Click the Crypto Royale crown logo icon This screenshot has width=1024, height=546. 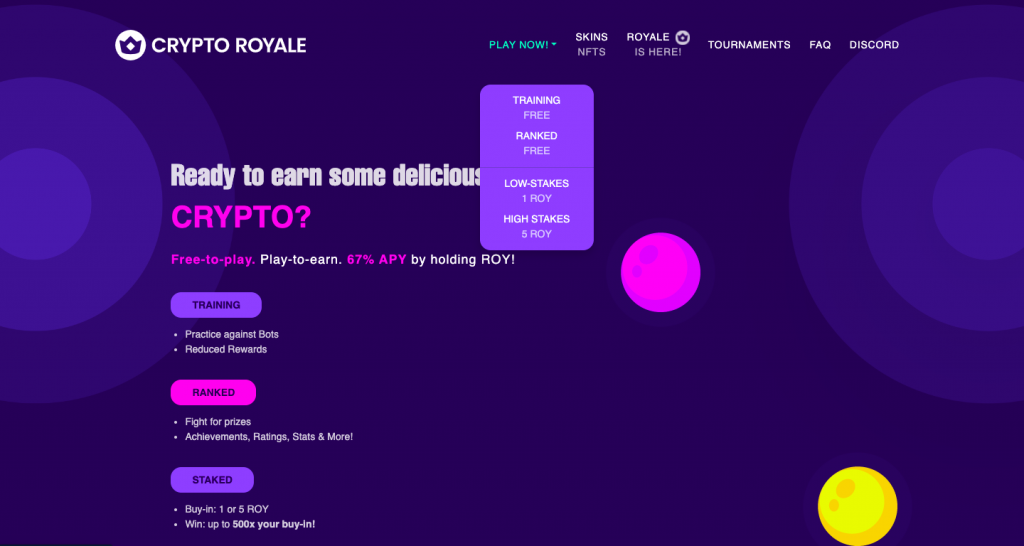tap(130, 45)
